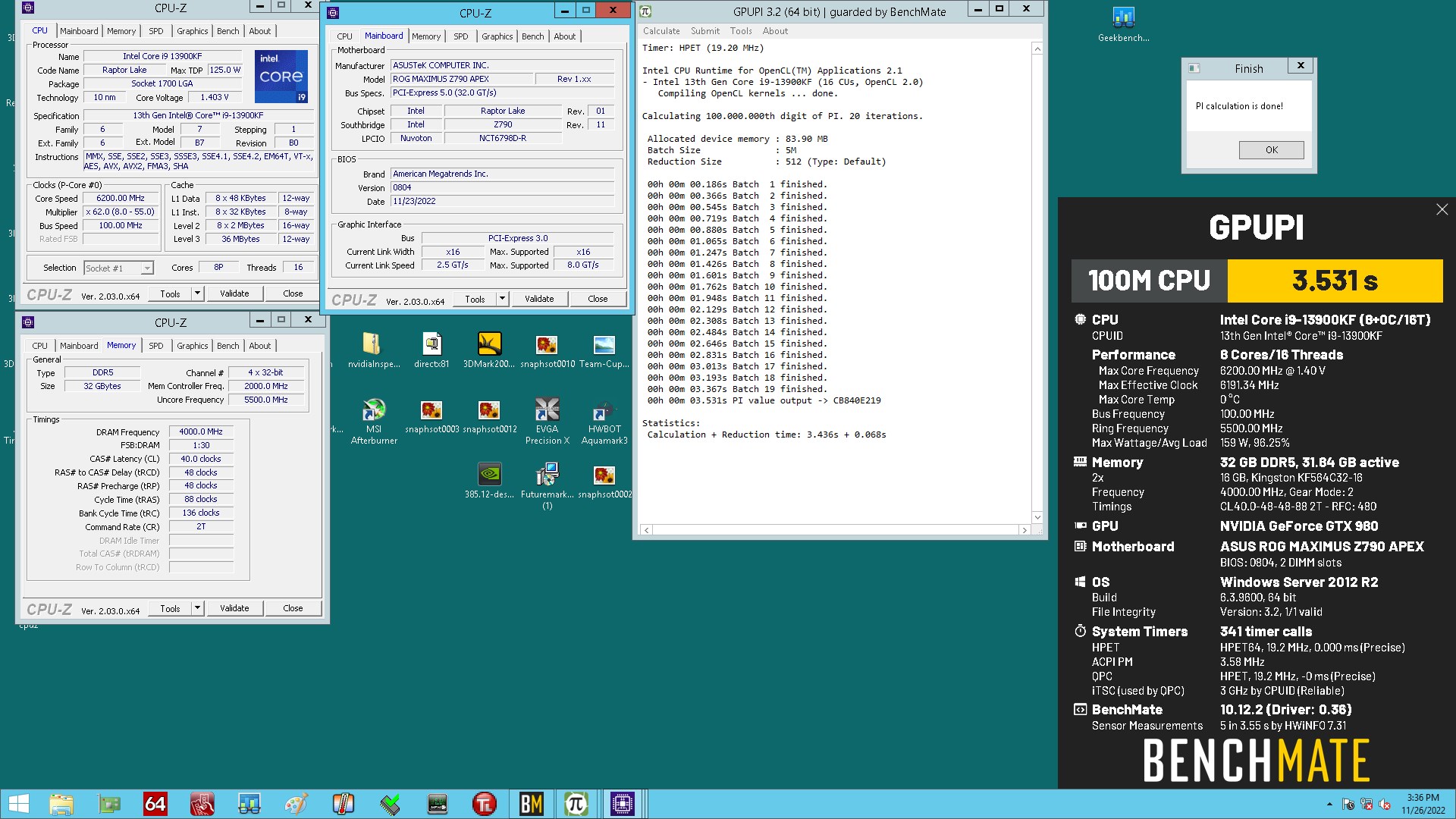Click the thermometer taskbar icon
Screen dimensions: 1456x819
343,804
